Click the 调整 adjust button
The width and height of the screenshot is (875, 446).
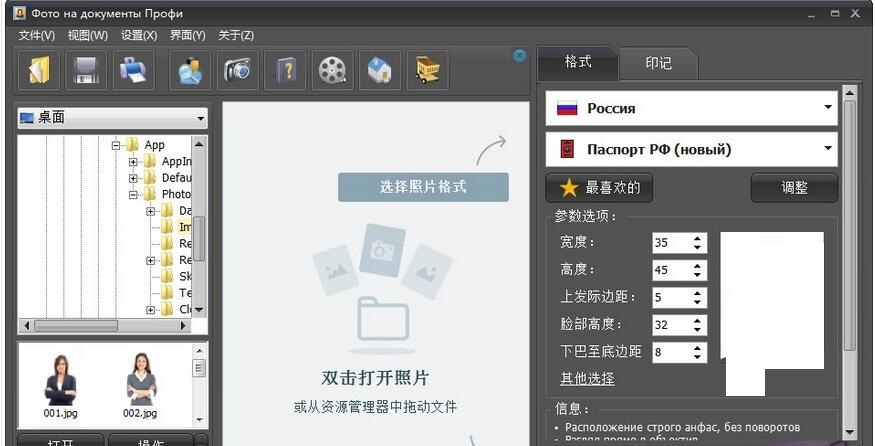click(794, 188)
